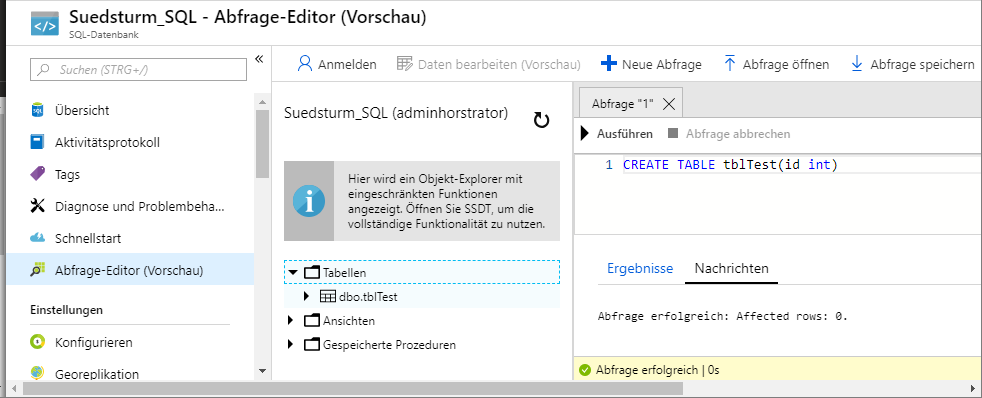Select Ansichten tree item label
Viewport: 982px width, 398px height.
349,321
